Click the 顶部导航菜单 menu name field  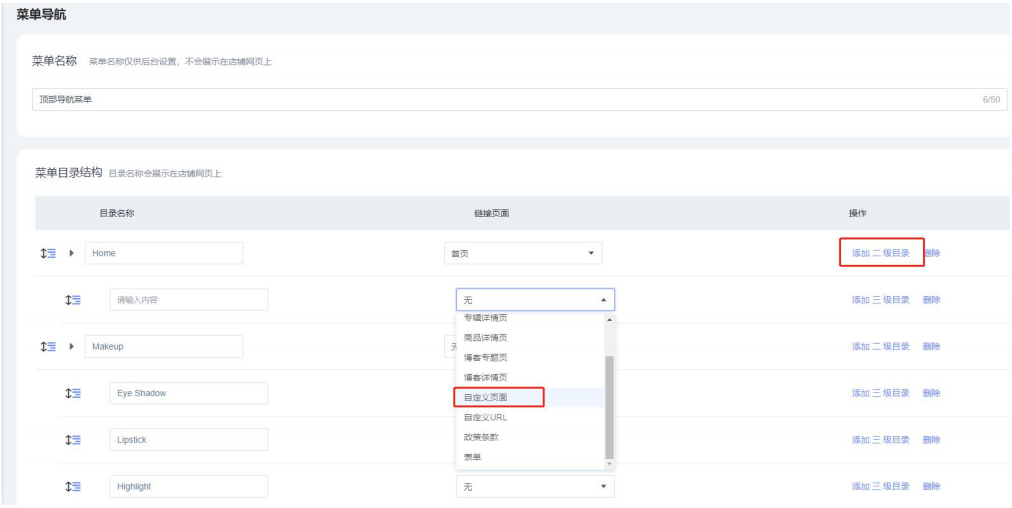tap(500, 99)
